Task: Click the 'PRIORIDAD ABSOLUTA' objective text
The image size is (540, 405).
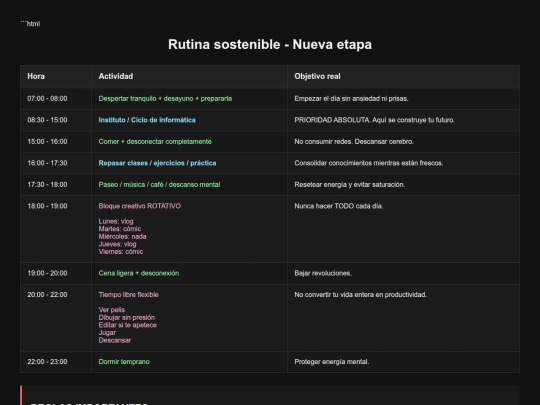Action: [x=332, y=120]
